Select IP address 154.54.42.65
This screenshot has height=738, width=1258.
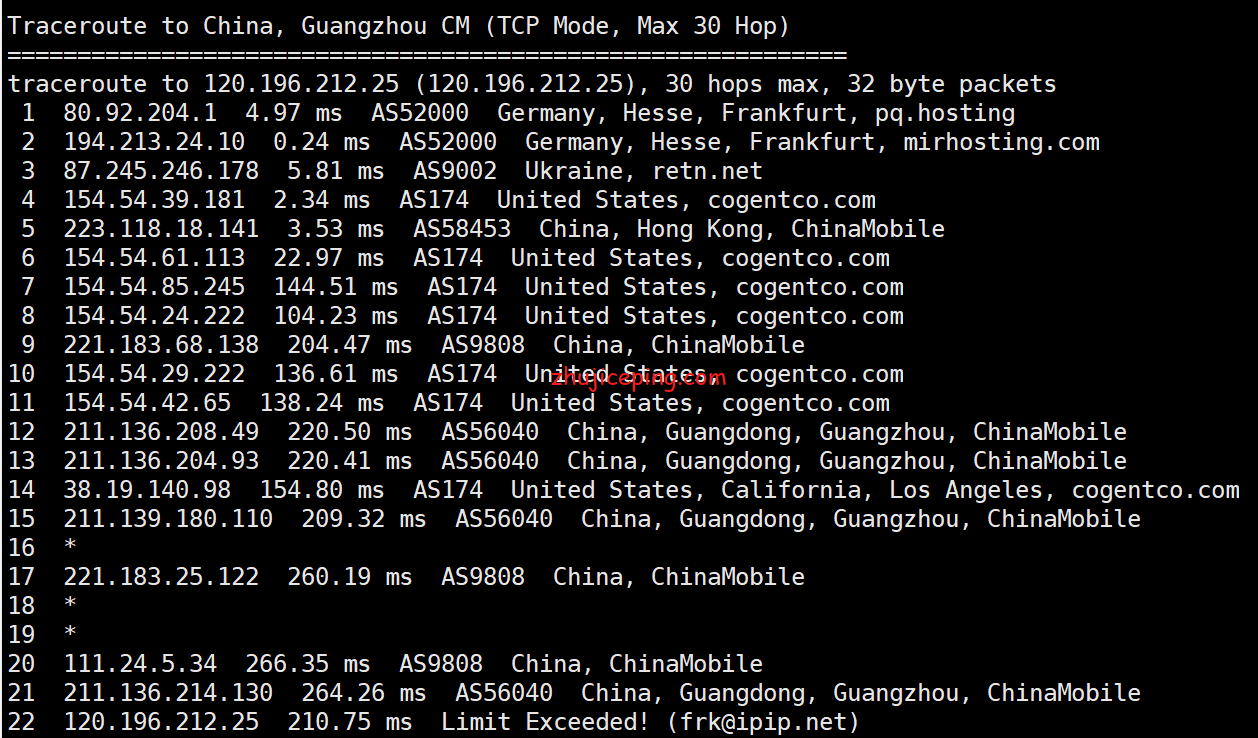tap(147, 403)
